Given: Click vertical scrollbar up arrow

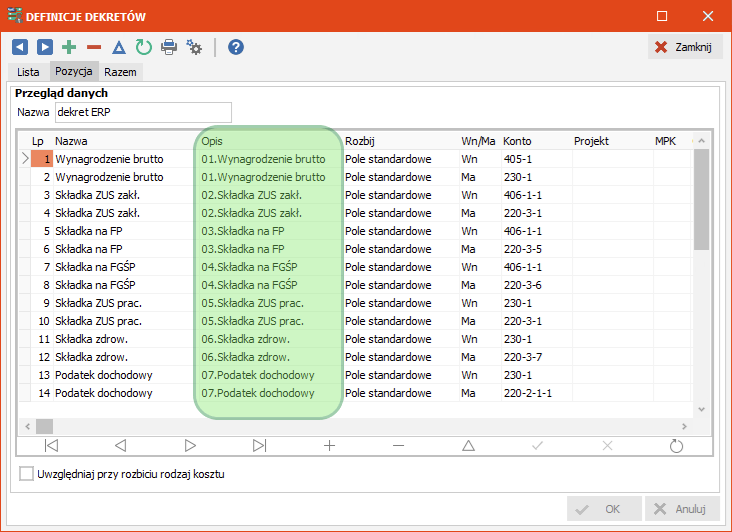Looking at the screenshot, I should [x=701, y=140].
